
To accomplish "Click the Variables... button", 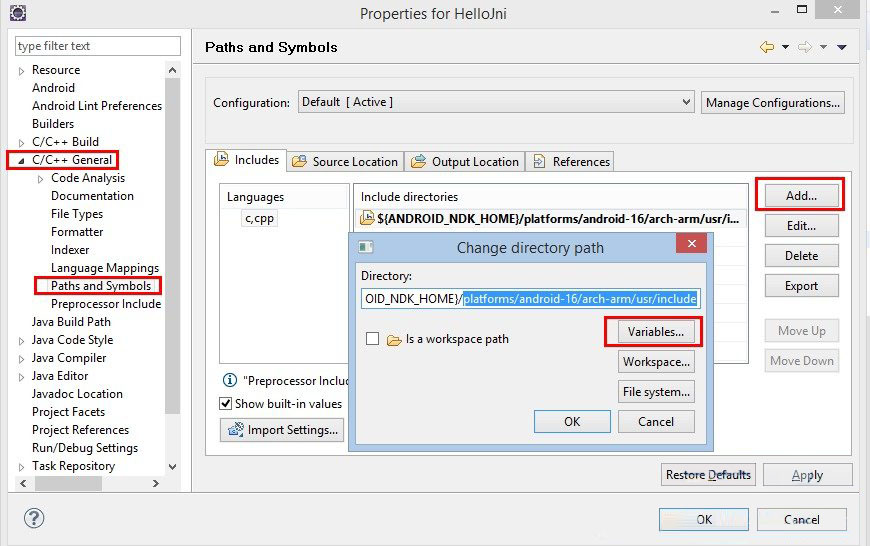I will 655,331.
